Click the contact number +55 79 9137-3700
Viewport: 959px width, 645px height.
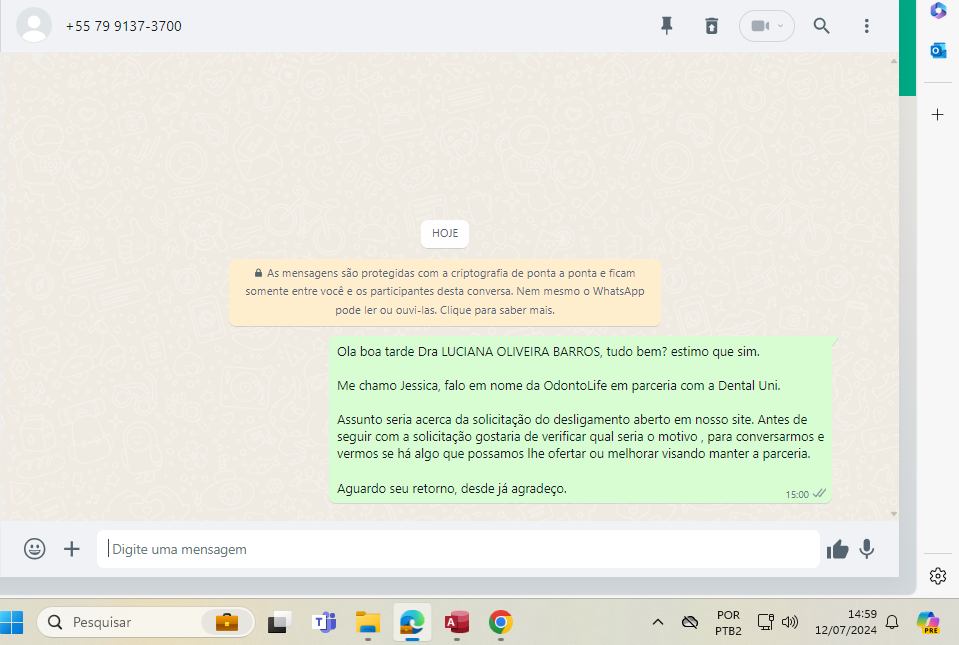coord(124,26)
